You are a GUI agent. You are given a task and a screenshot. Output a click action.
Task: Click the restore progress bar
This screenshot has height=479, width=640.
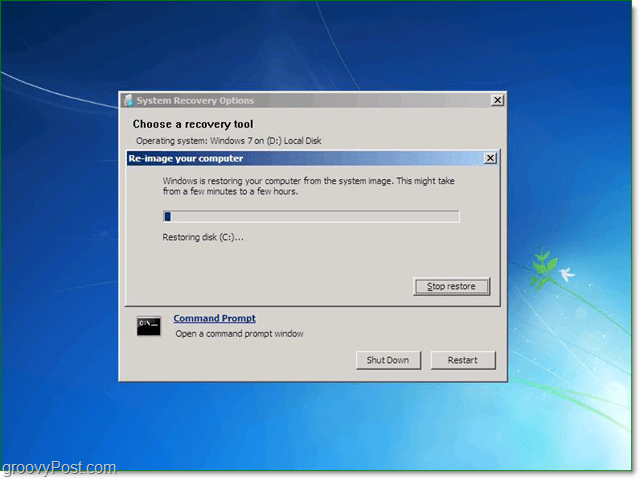click(x=311, y=216)
